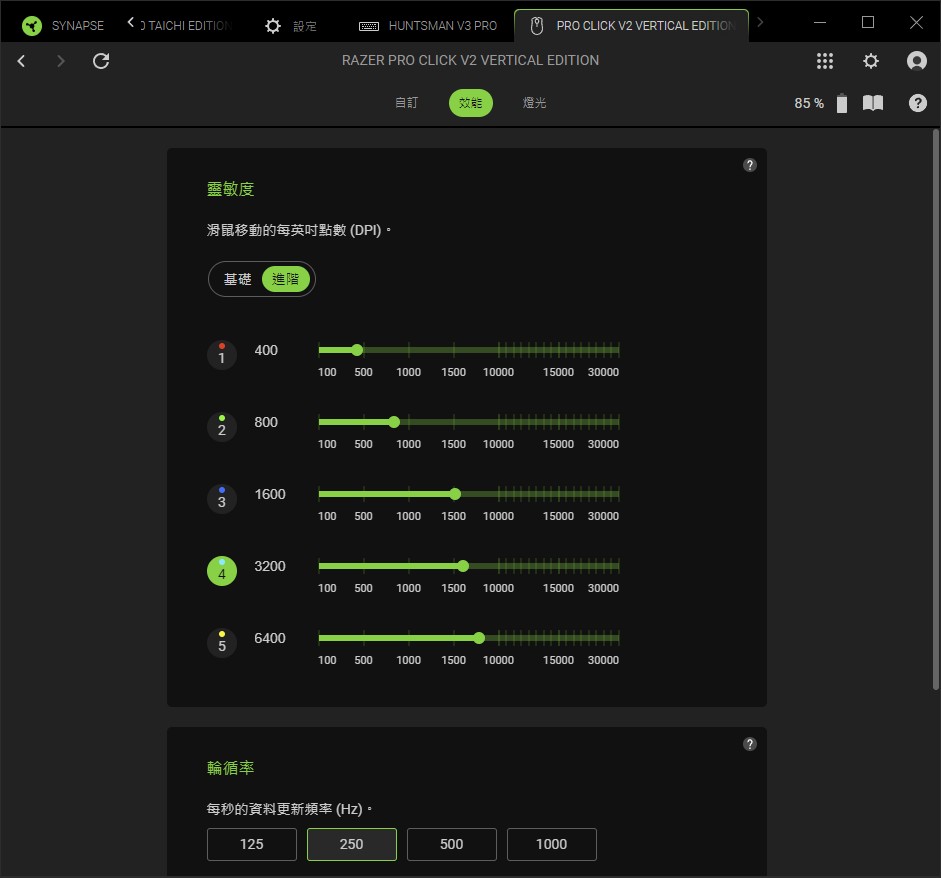Activate DPI stage 5 indicator
This screenshot has height=878, width=941.
[221, 643]
